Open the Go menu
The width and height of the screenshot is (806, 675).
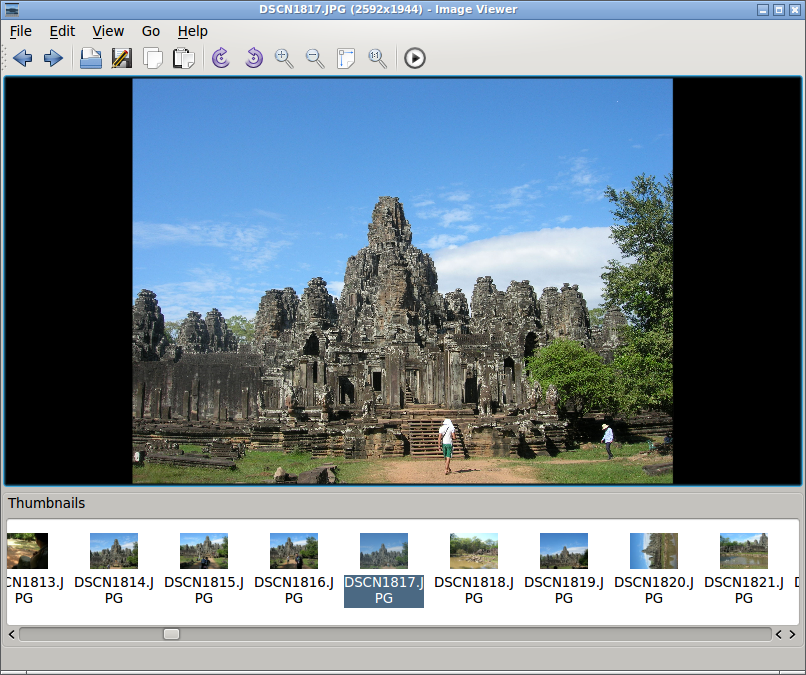coord(151,31)
